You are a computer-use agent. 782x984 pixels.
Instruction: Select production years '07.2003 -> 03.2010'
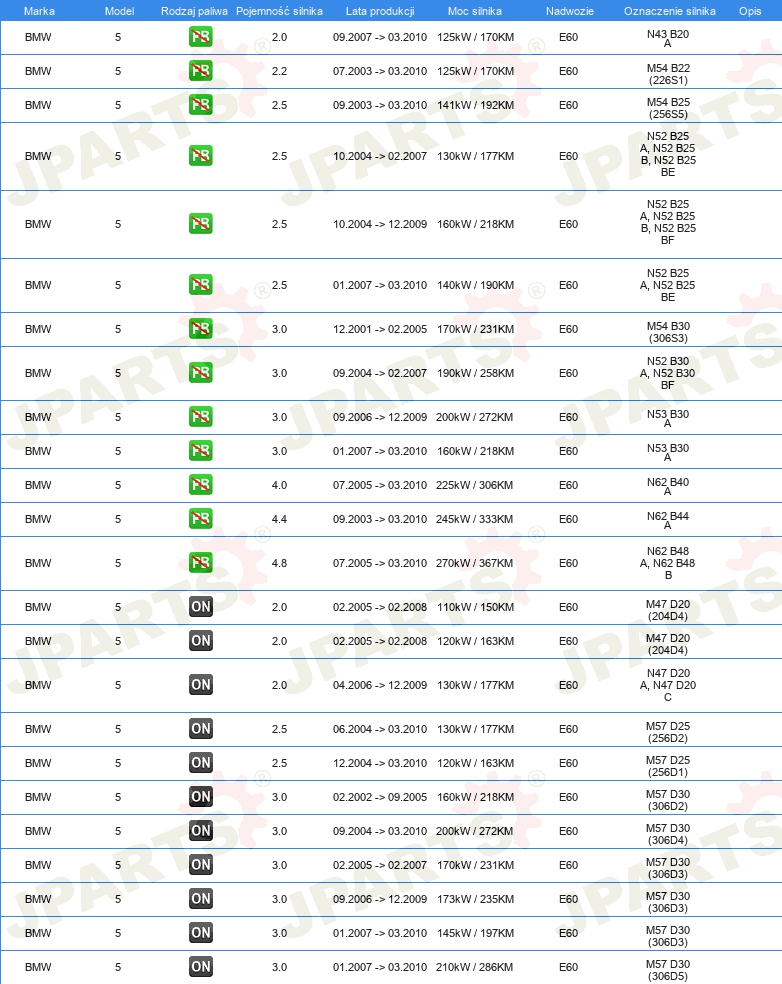pyautogui.click(x=380, y=71)
